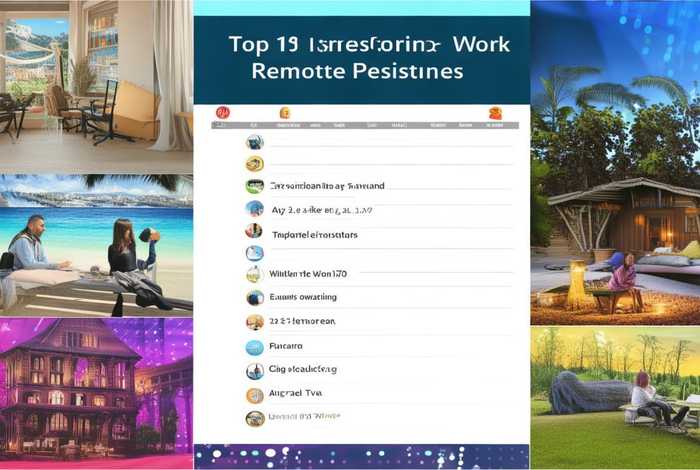This screenshot has width=700, height=470.
Task: Click the red circular icon above the list
Action: click(x=225, y=113)
